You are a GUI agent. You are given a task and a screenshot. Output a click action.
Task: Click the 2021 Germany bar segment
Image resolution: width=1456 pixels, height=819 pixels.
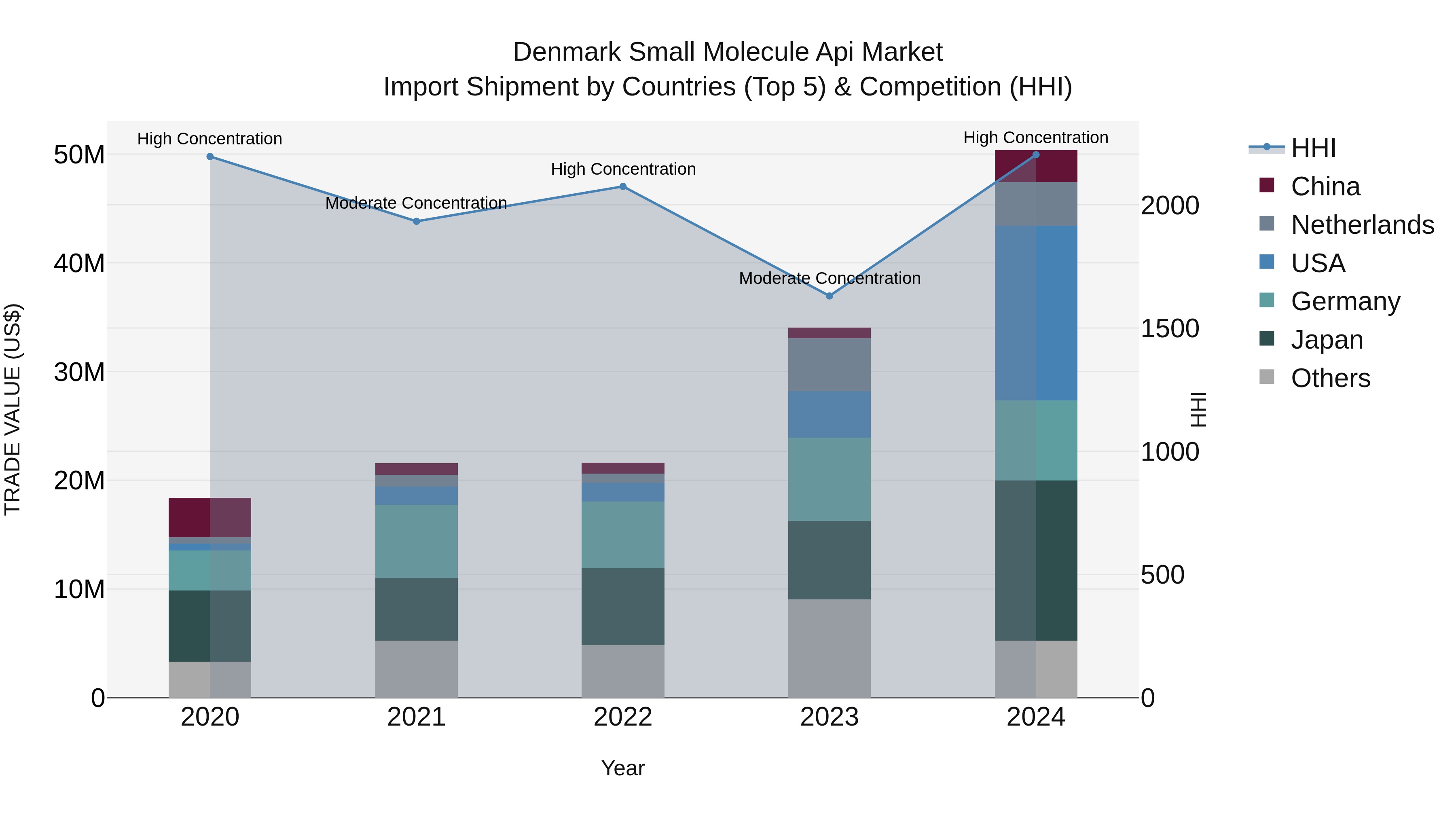click(417, 542)
